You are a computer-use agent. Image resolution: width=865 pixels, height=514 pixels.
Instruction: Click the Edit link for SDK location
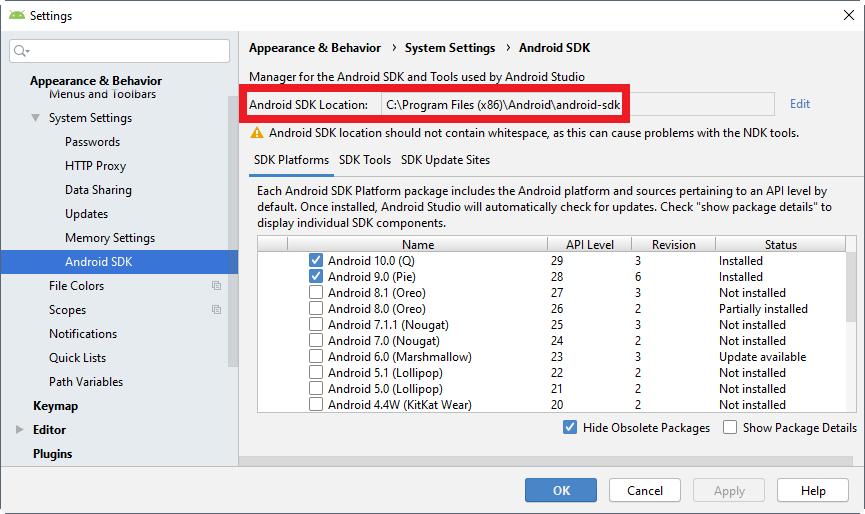pyautogui.click(x=799, y=104)
